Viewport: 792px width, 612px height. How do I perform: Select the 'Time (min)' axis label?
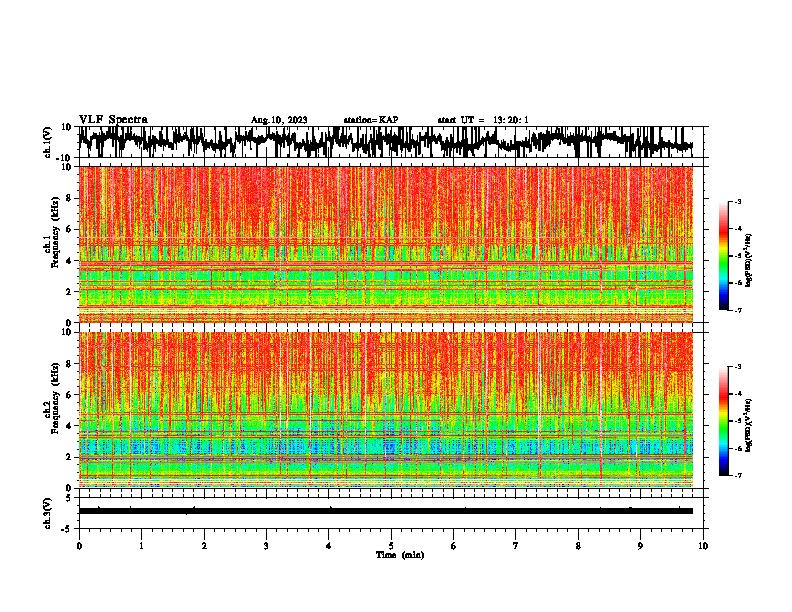click(400, 555)
